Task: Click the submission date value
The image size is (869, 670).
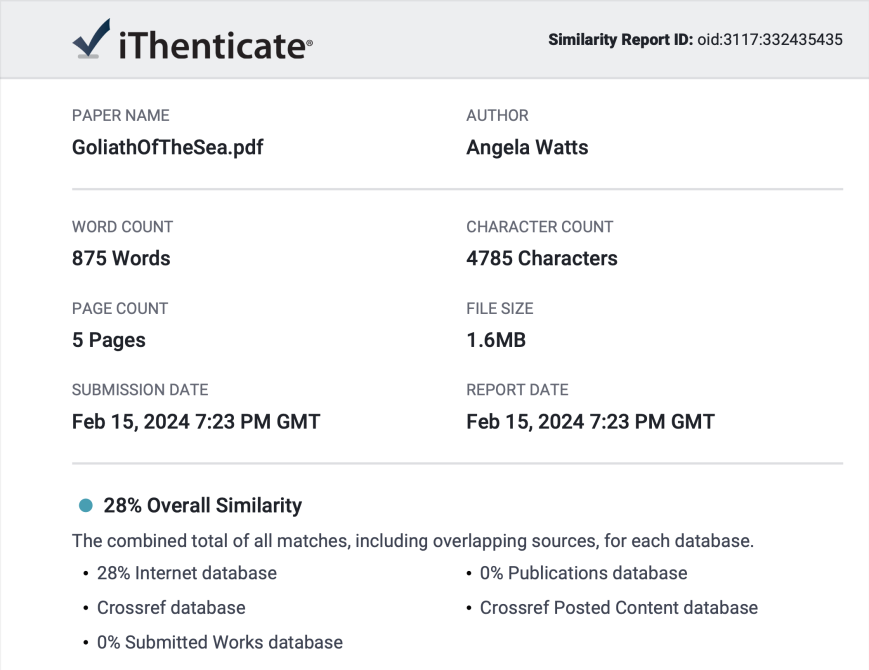Action: click(196, 422)
